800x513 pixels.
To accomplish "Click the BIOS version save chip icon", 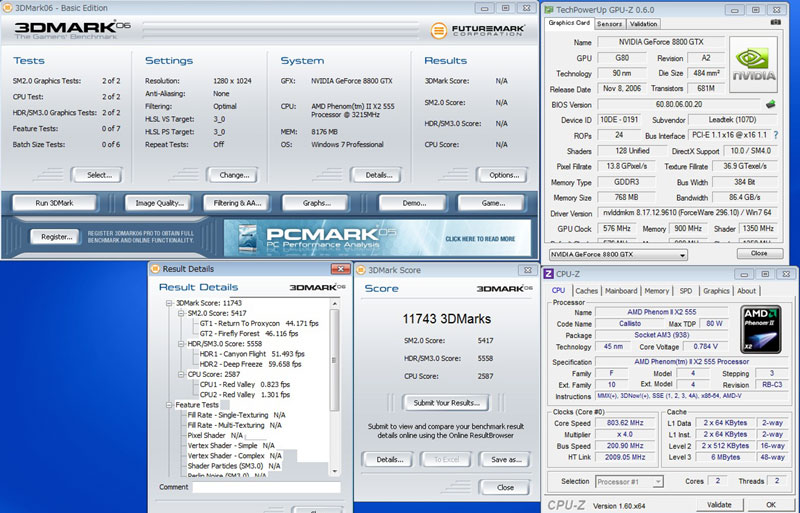I will [x=770, y=104].
